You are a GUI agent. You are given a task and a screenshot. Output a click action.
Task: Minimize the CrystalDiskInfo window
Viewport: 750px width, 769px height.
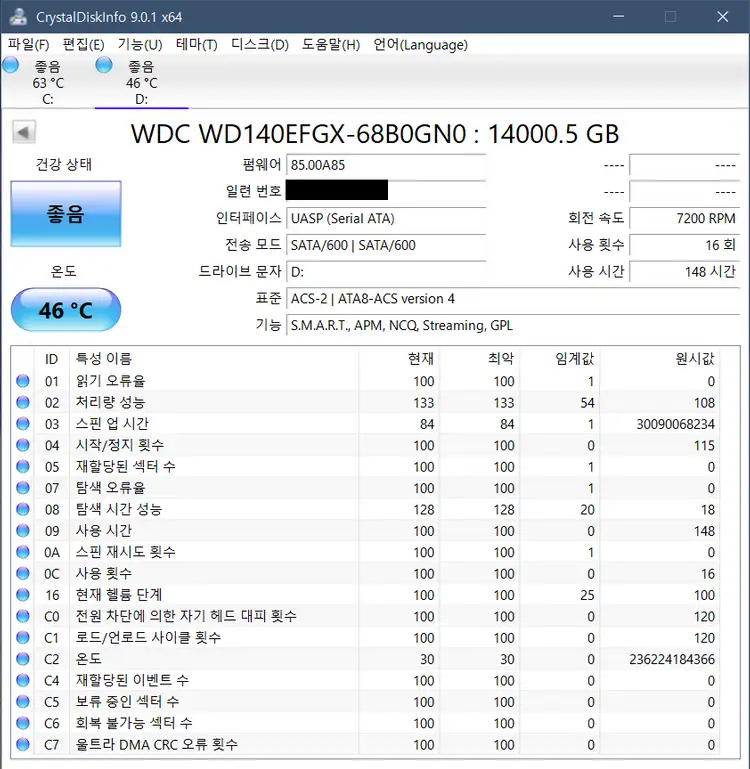click(619, 16)
